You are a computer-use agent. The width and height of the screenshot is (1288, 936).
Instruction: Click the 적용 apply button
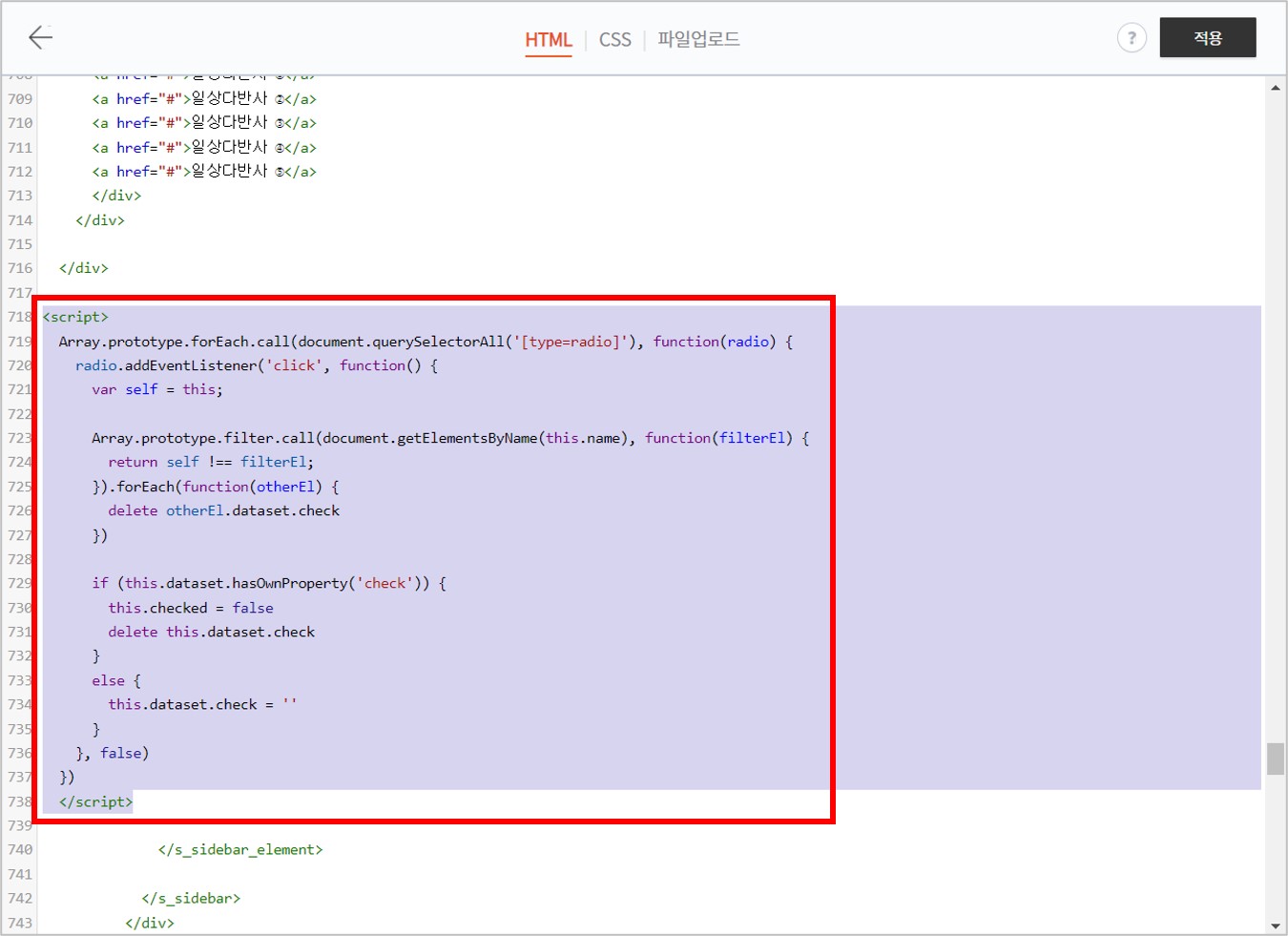click(x=1208, y=38)
